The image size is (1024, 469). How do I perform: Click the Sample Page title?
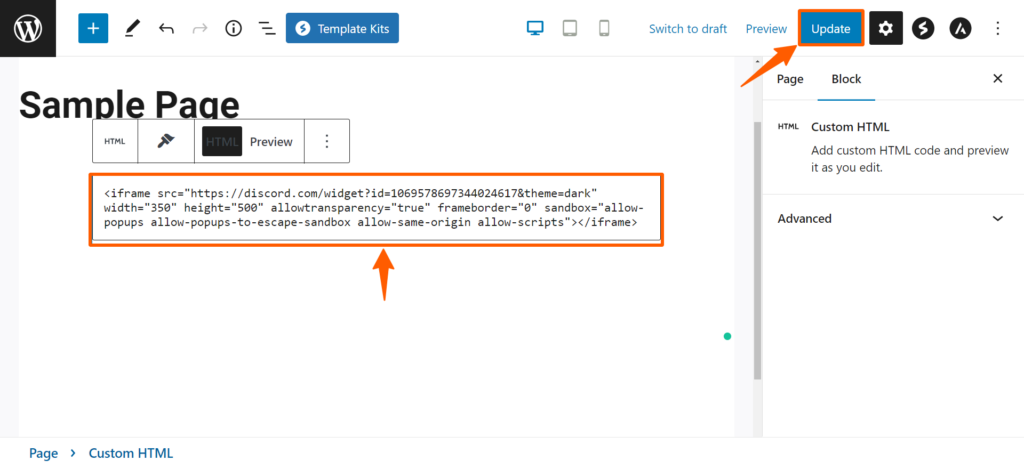pyautogui.click(x=129, y=105)
